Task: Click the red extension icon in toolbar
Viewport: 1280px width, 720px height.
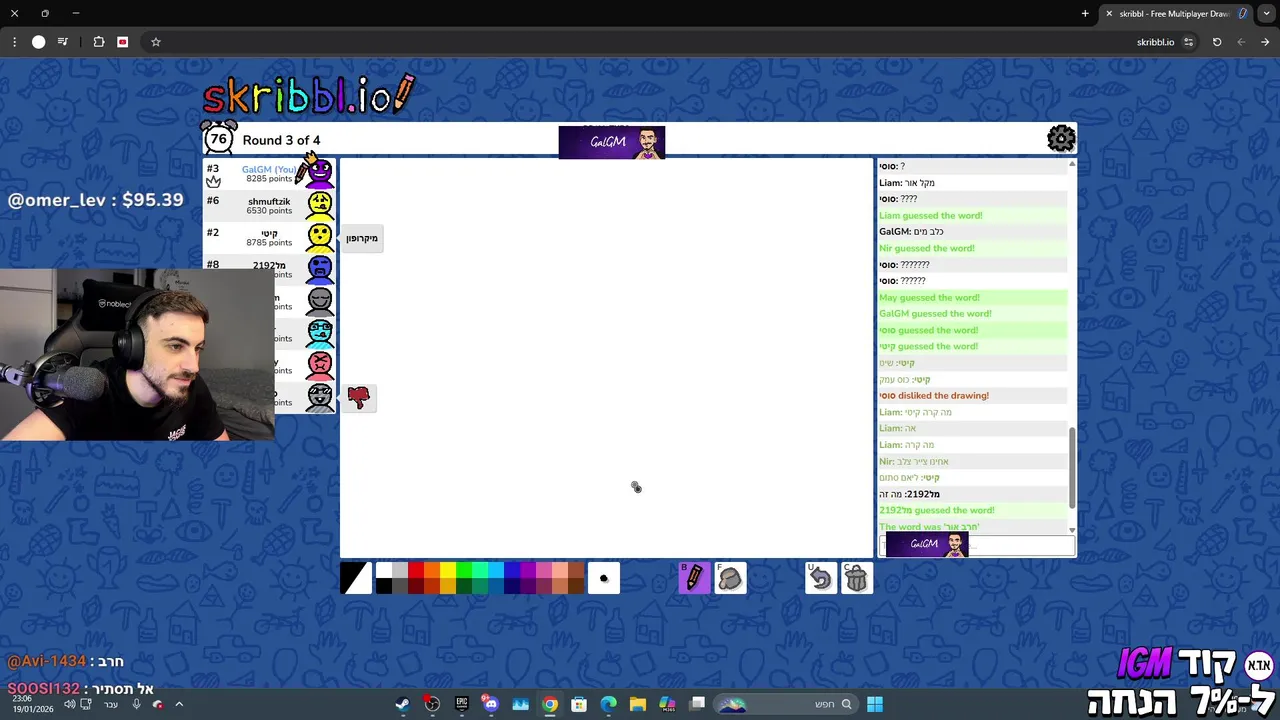Action: point(123,42)
